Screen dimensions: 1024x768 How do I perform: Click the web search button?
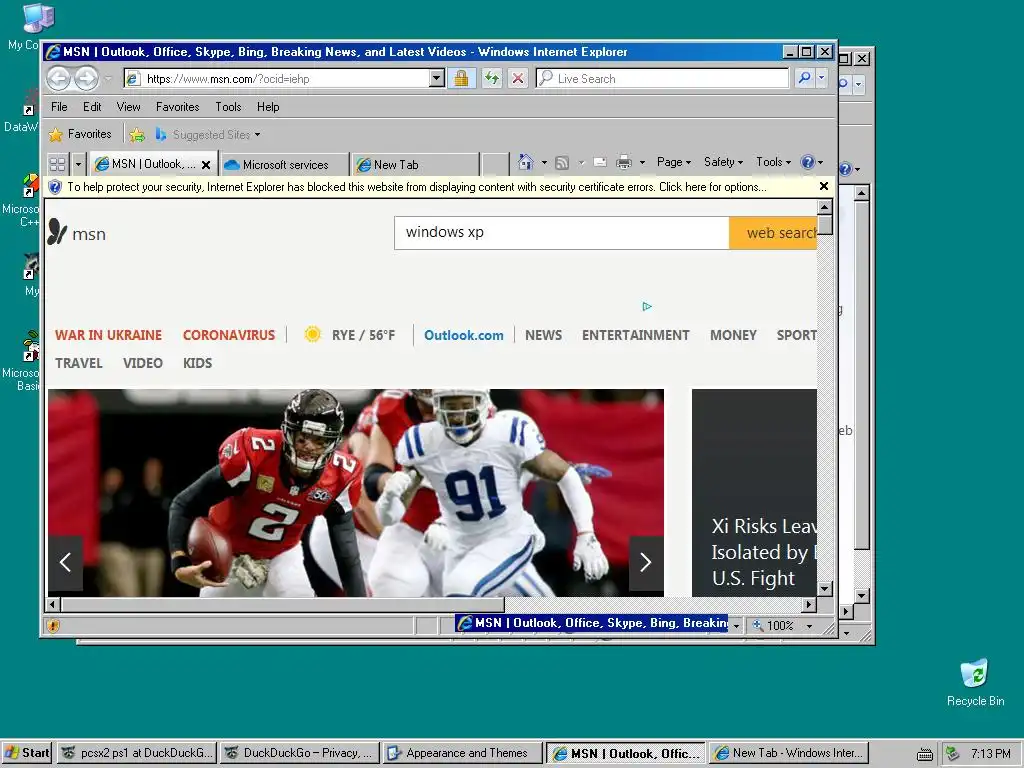pos(773,233)
